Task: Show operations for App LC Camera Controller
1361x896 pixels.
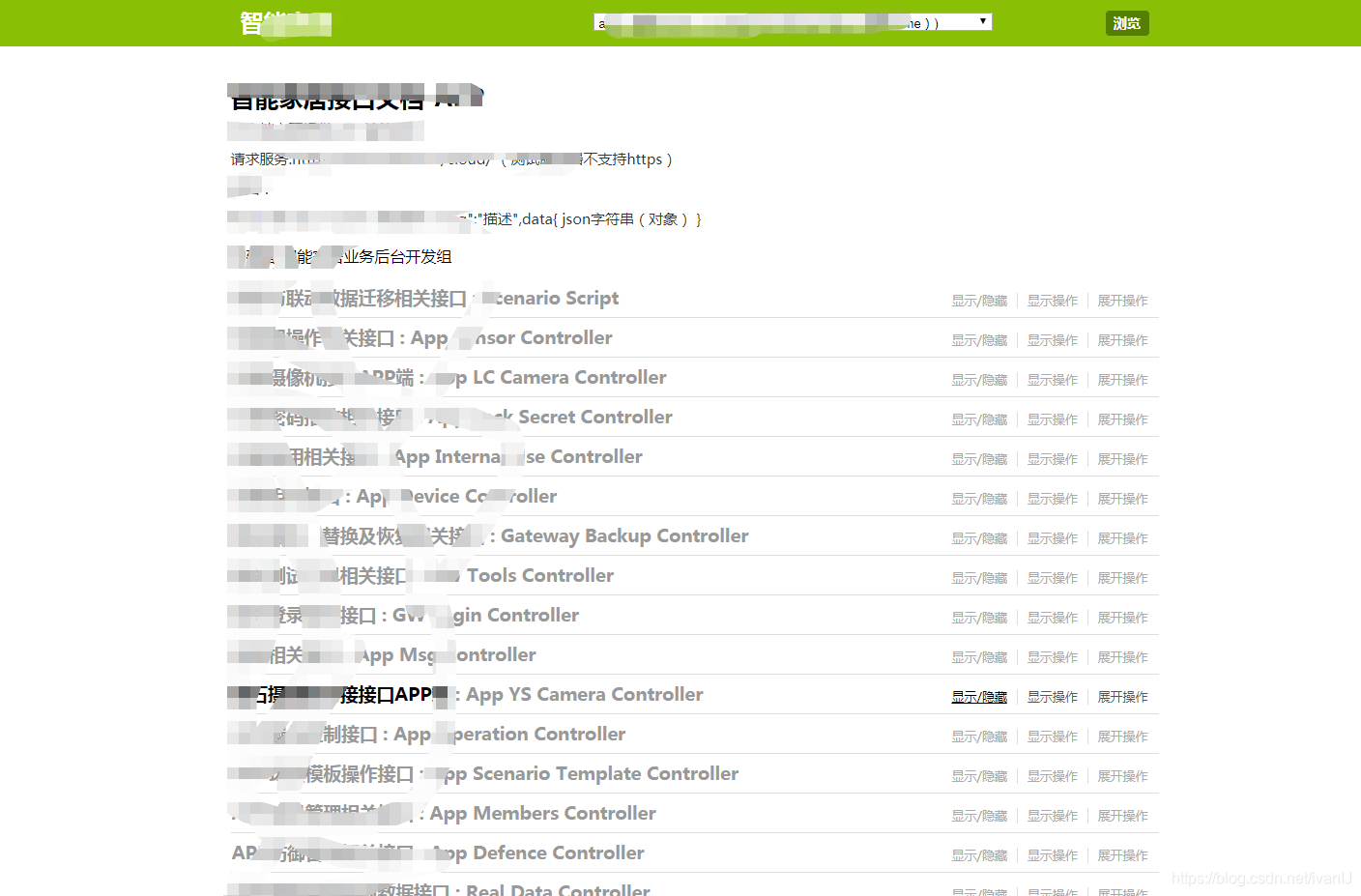Action: 1053,379
